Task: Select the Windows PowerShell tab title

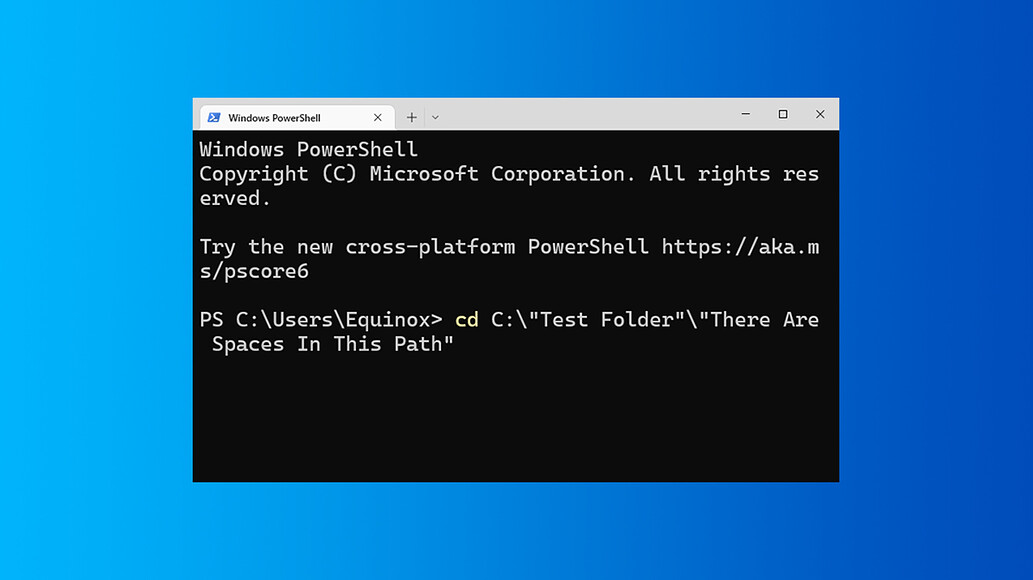Action: coord(274,118)
